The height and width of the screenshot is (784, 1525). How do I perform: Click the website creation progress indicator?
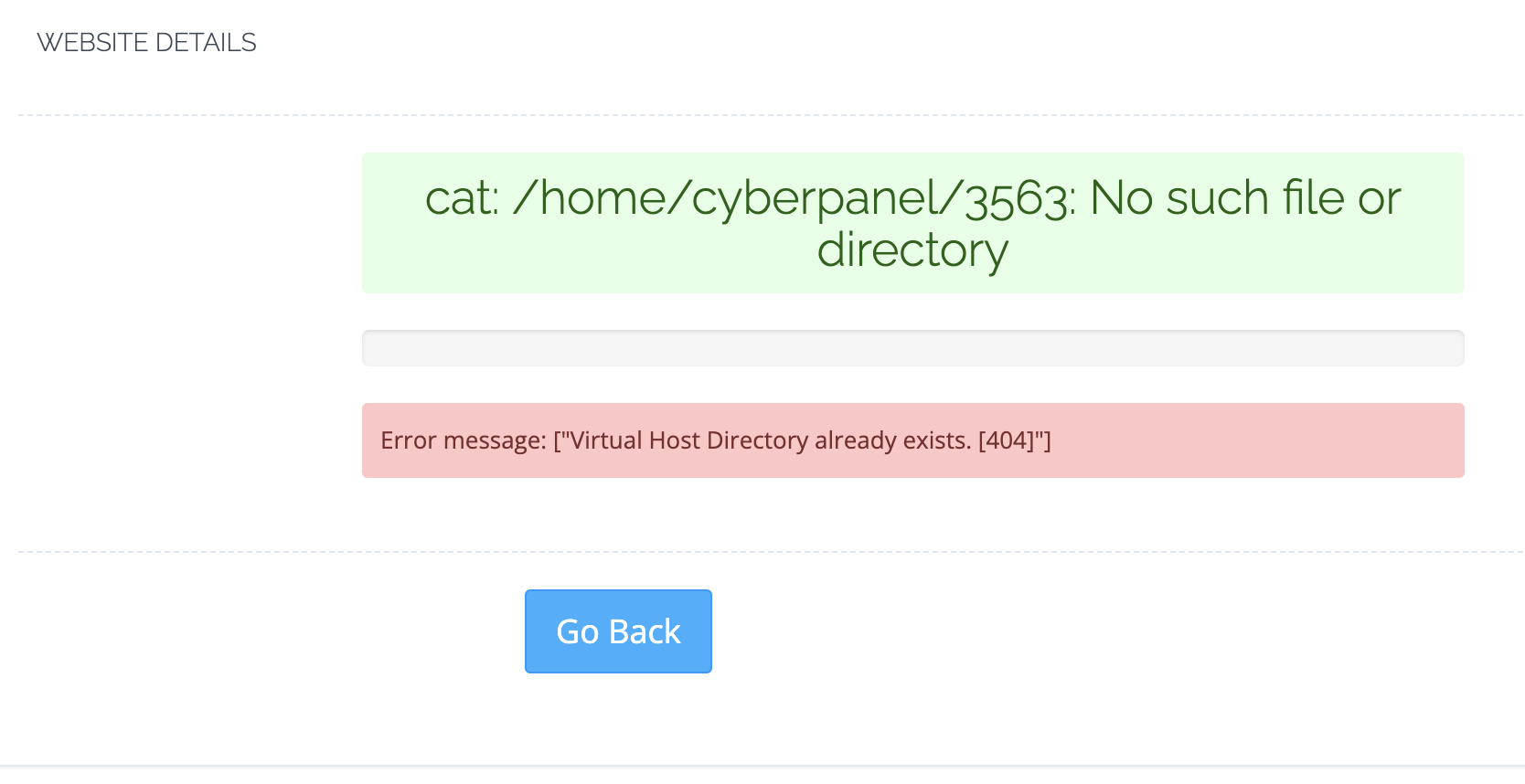tap(912, 347)
